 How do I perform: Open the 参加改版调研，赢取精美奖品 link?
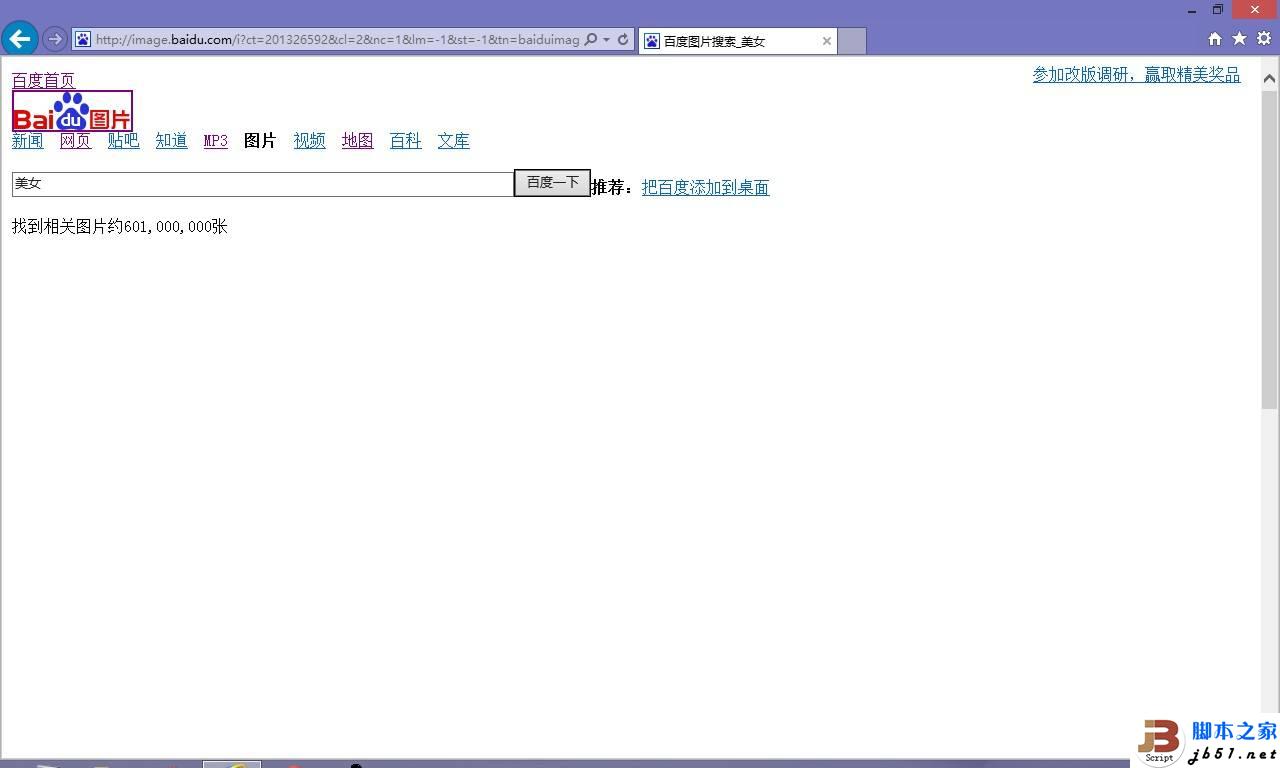1135,74
